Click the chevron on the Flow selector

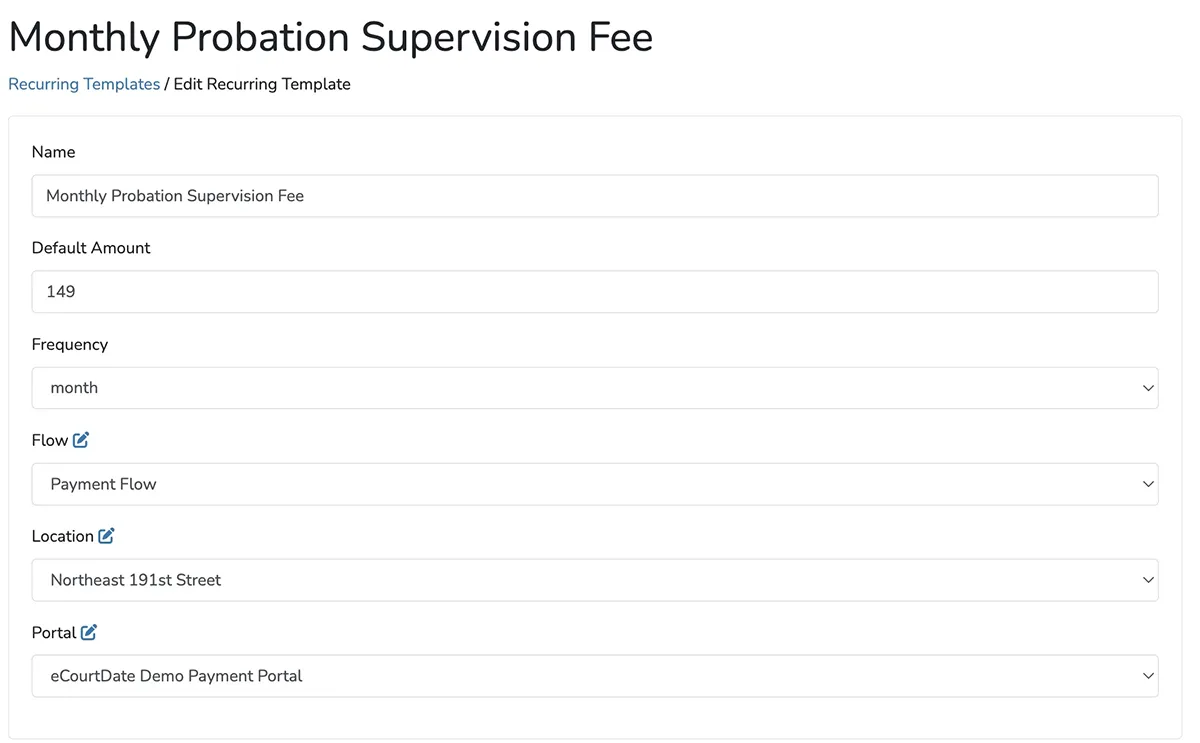coord(1147,483)
